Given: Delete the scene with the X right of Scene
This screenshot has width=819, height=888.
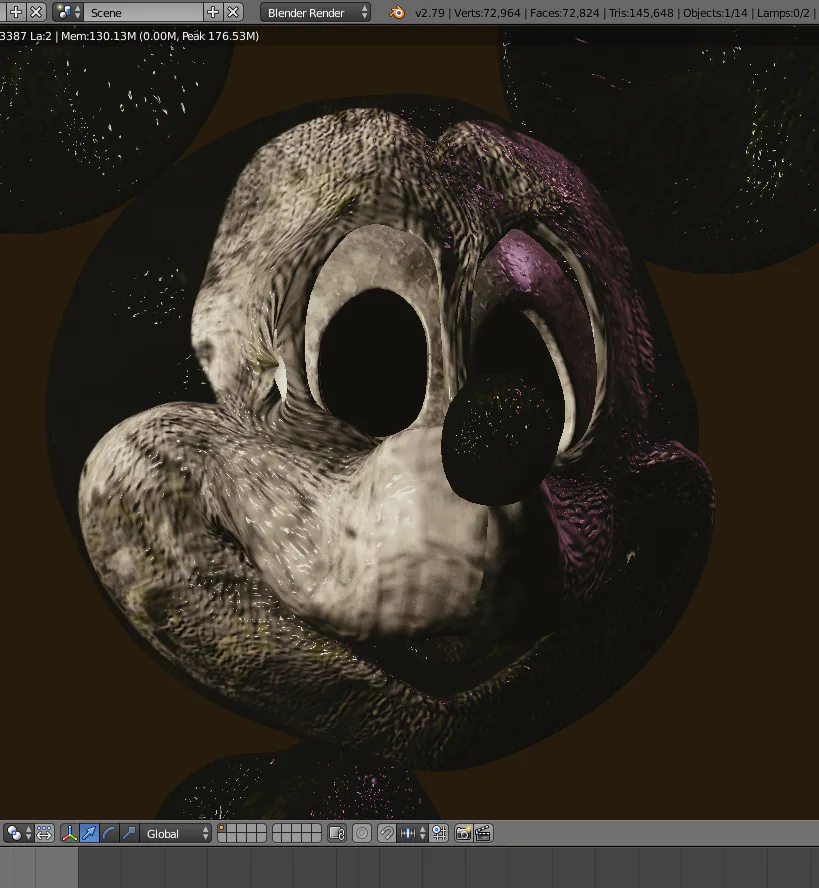Looking at the screenshot, I should pos(233,12).
